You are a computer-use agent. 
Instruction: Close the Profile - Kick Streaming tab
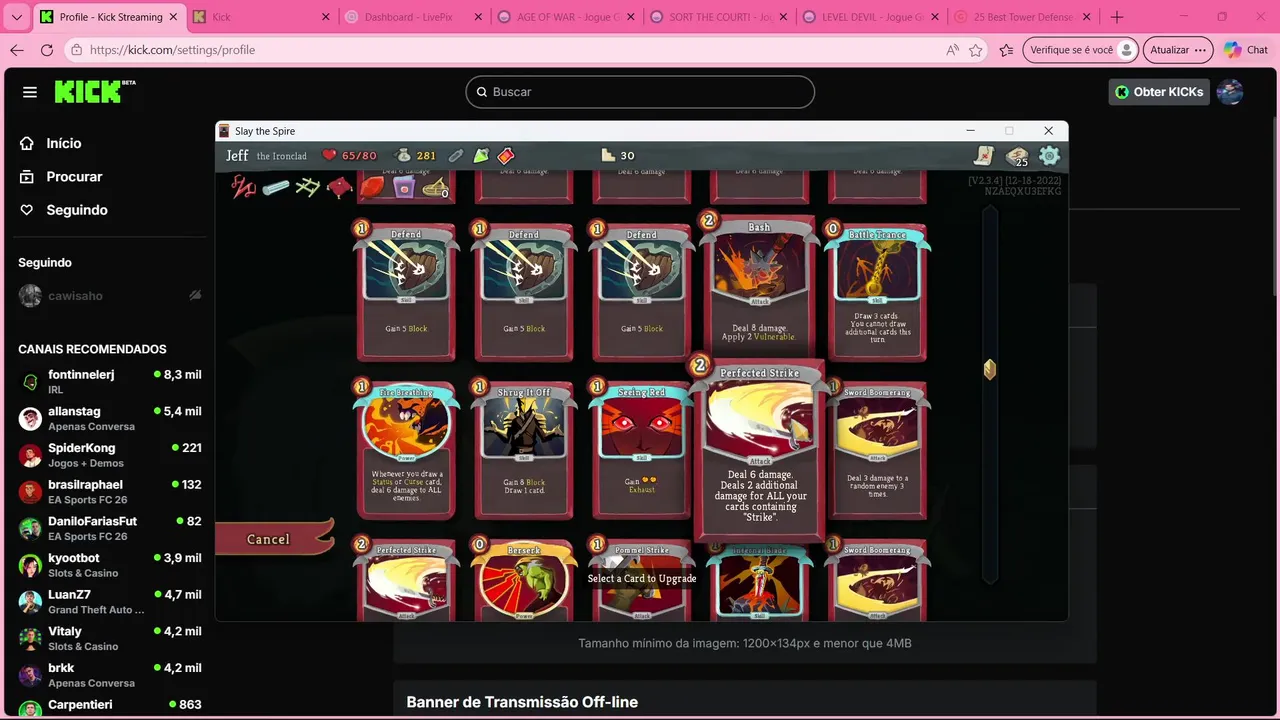click(173, 17)
